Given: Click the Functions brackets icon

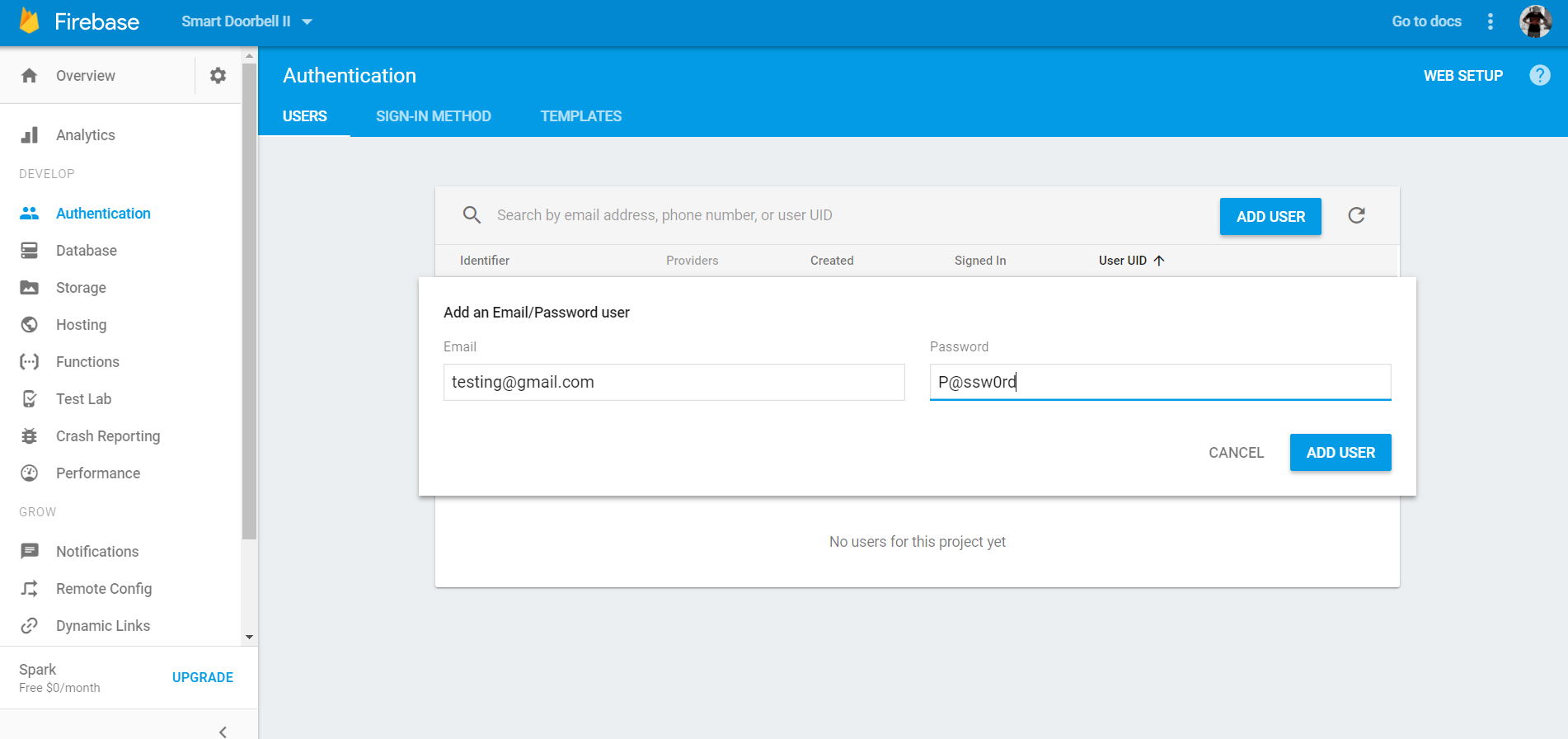Looking at the screenshot, I should point(30,362).
